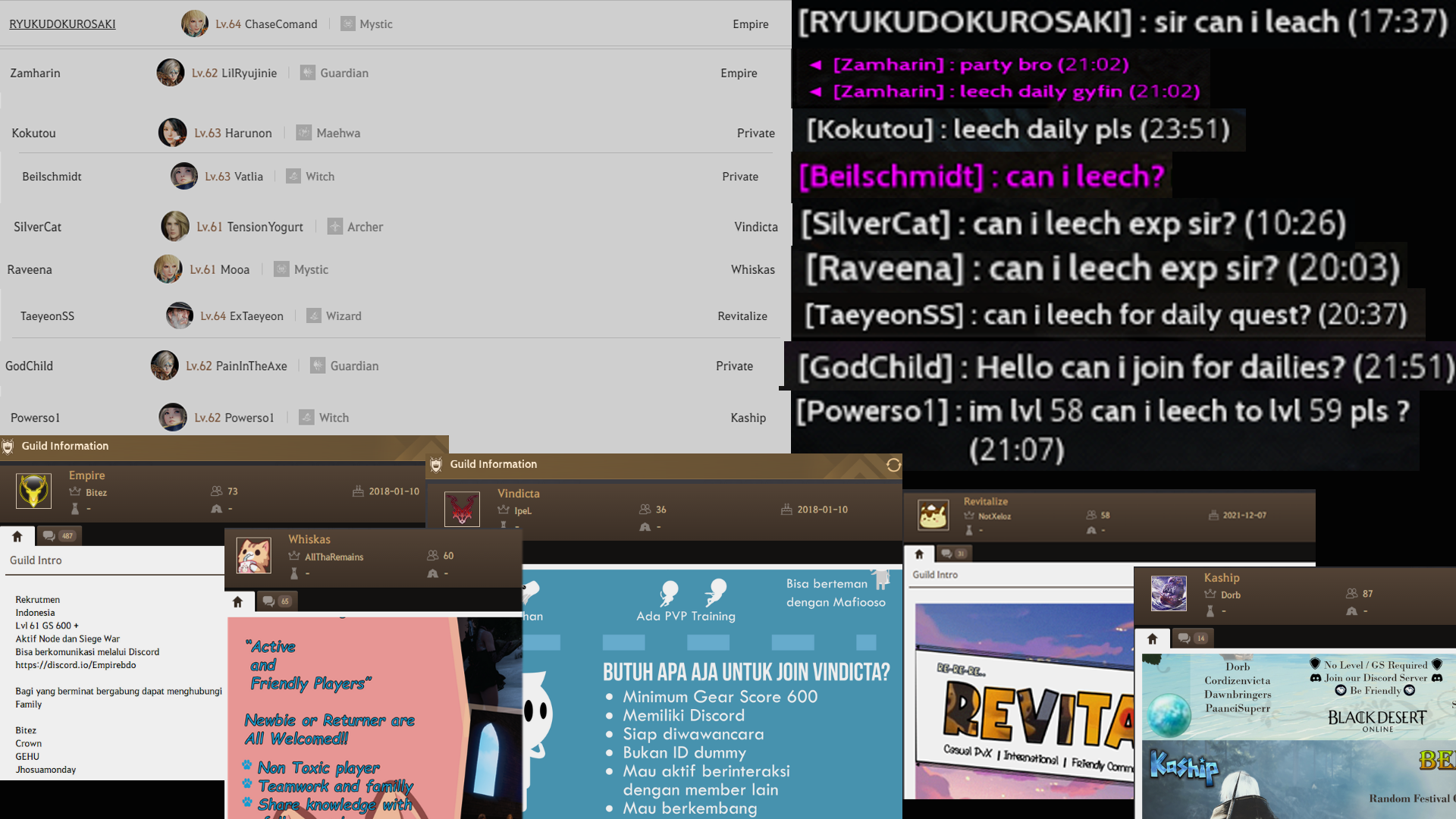Viewport: 1456px width, 819px height.
Task: Open the 65 comments tab in Whiskas panel
Action: 277,601
